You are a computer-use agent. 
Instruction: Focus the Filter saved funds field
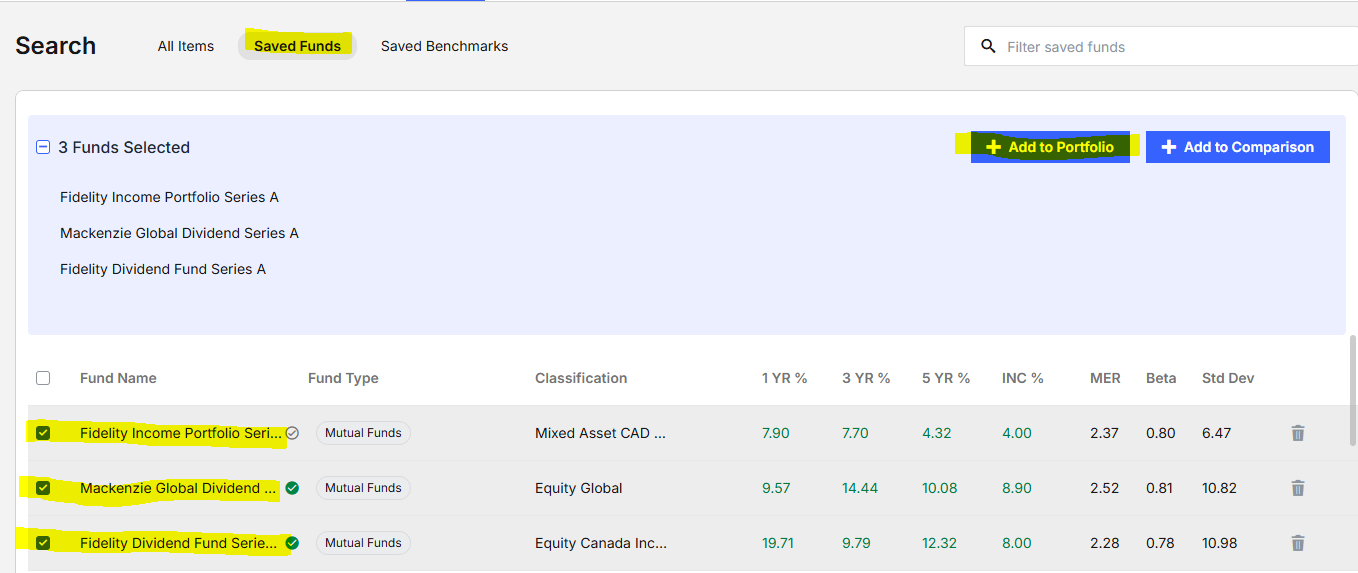1160,46
